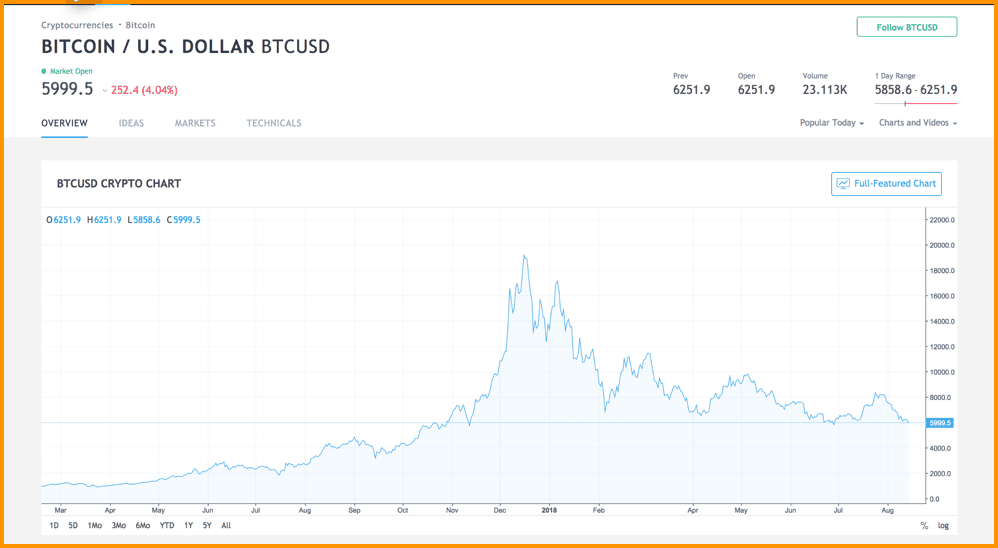998x548 pixels.
Task: Open the MARKETS tab
Action: coord(195,123)
